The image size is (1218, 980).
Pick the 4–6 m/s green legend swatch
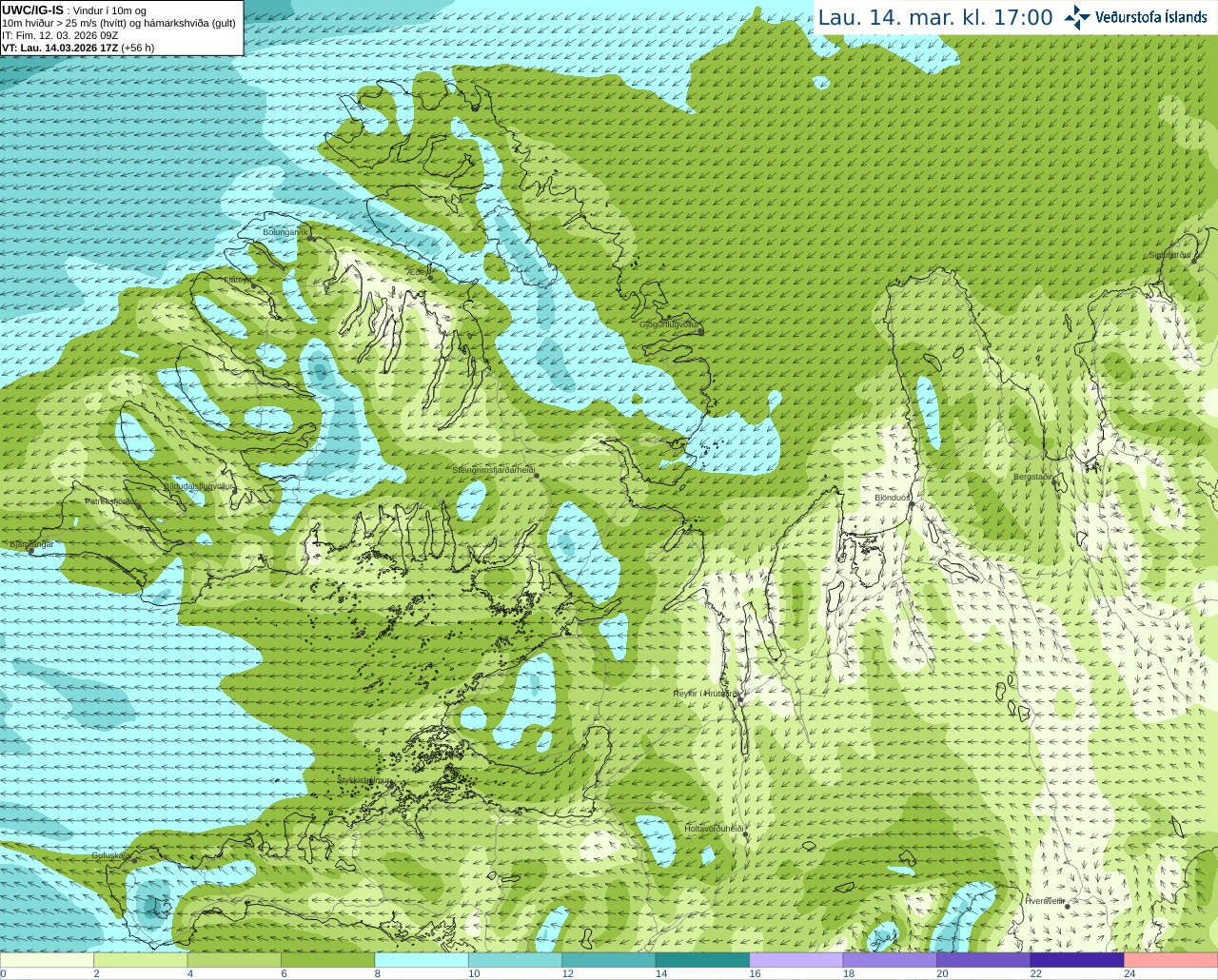pos(234,959)
